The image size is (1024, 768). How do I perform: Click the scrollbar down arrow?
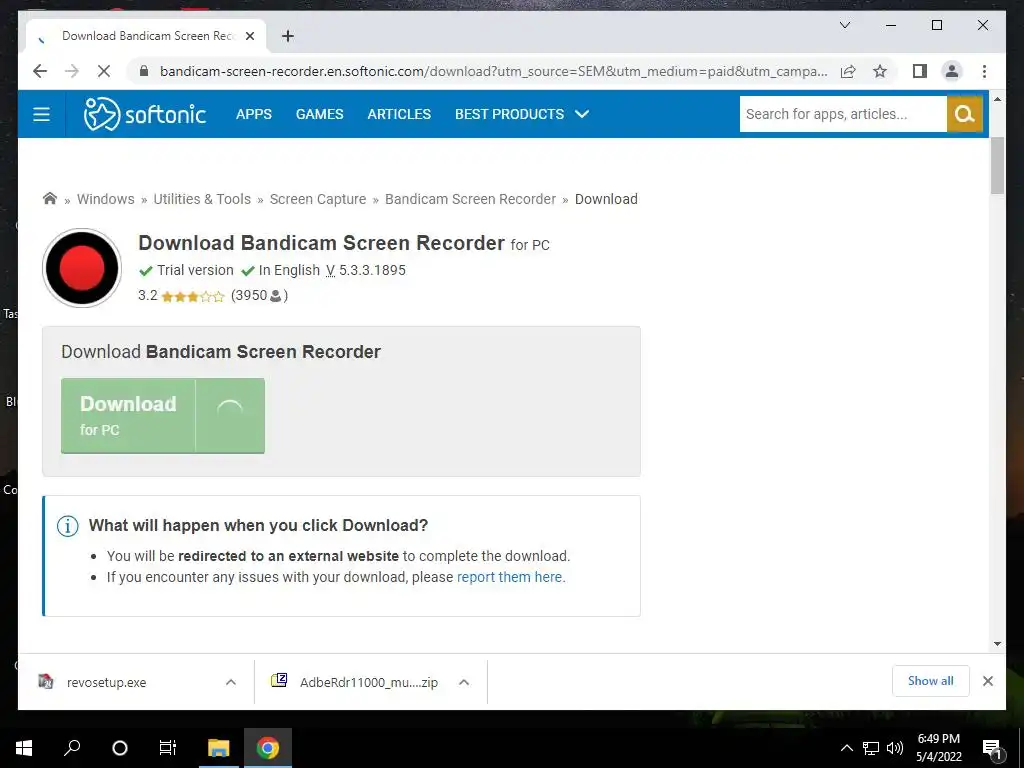(x=997, y=644)
